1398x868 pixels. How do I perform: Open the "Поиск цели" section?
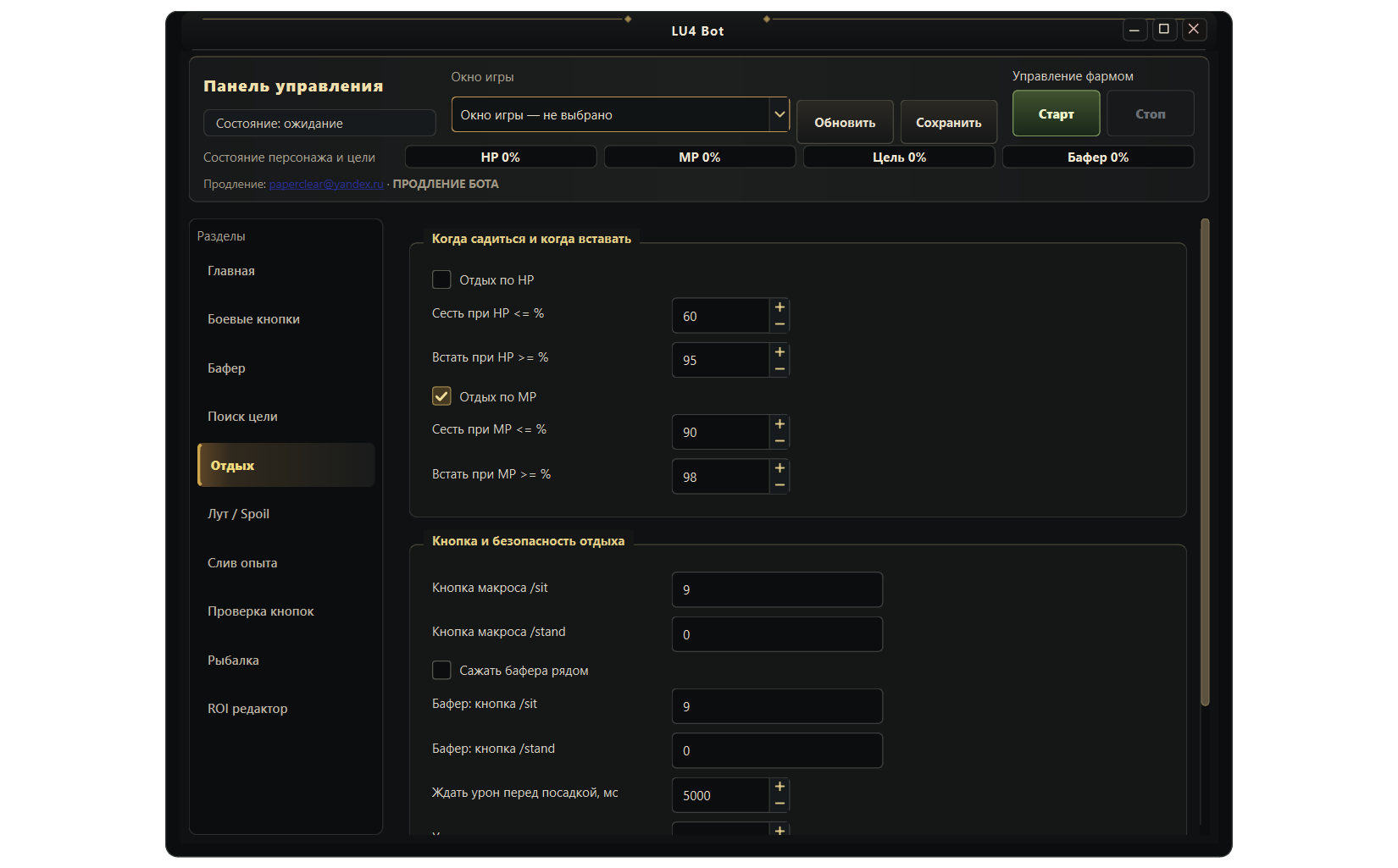286,417
